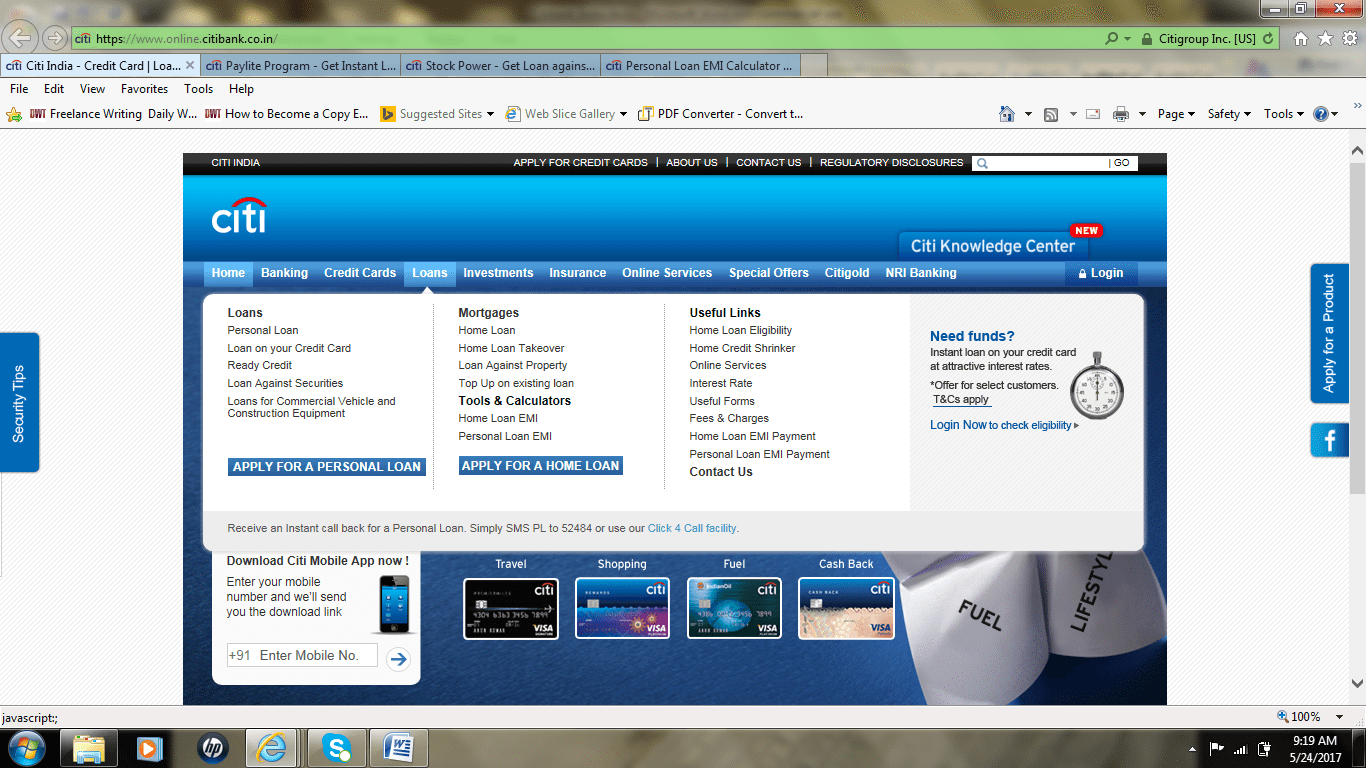Open Microsoft Word from the taskbar

tap(399, 748)
